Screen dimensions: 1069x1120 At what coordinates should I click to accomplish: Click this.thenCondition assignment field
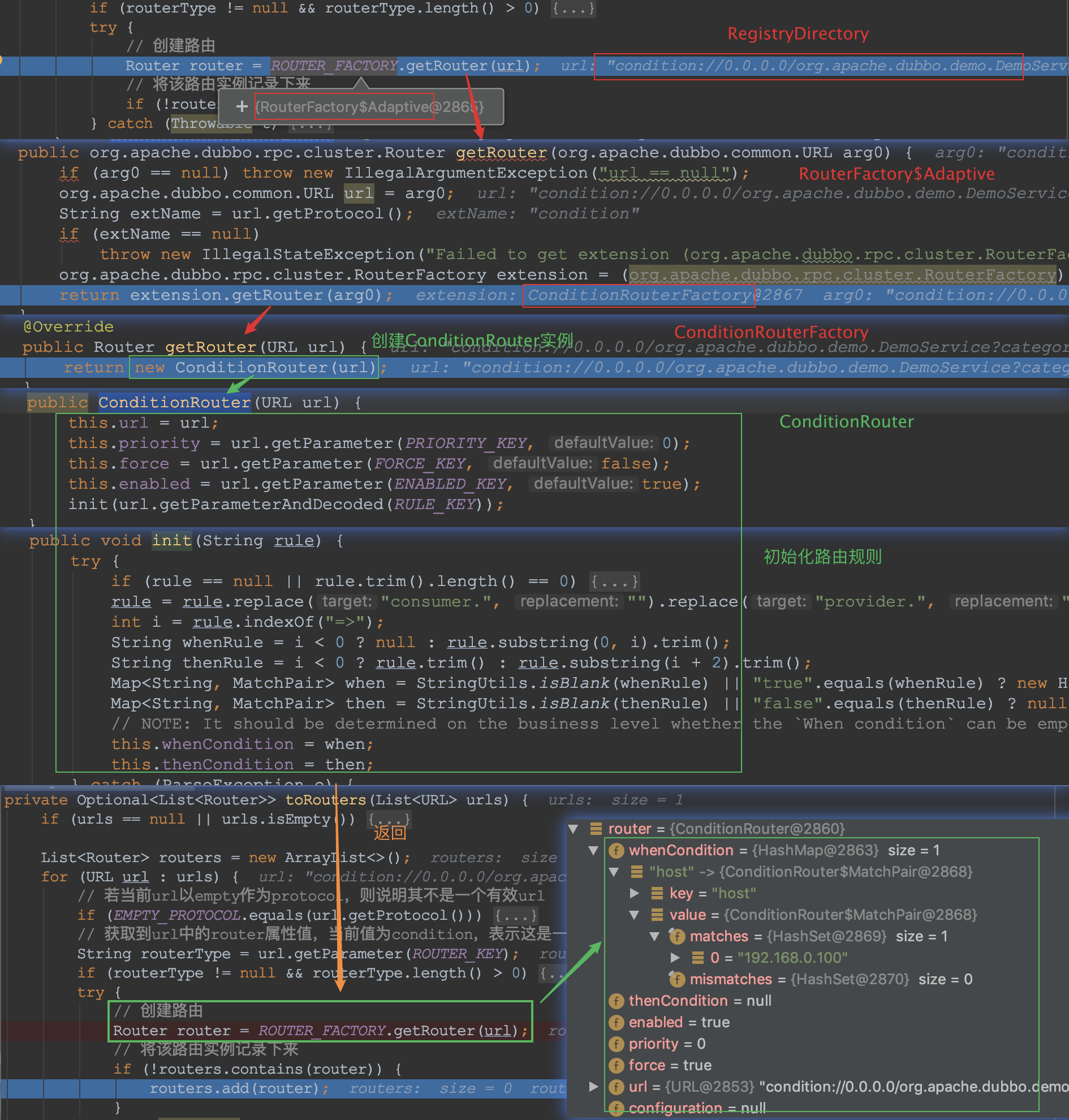pyautogui.click(x=203, y=764)
